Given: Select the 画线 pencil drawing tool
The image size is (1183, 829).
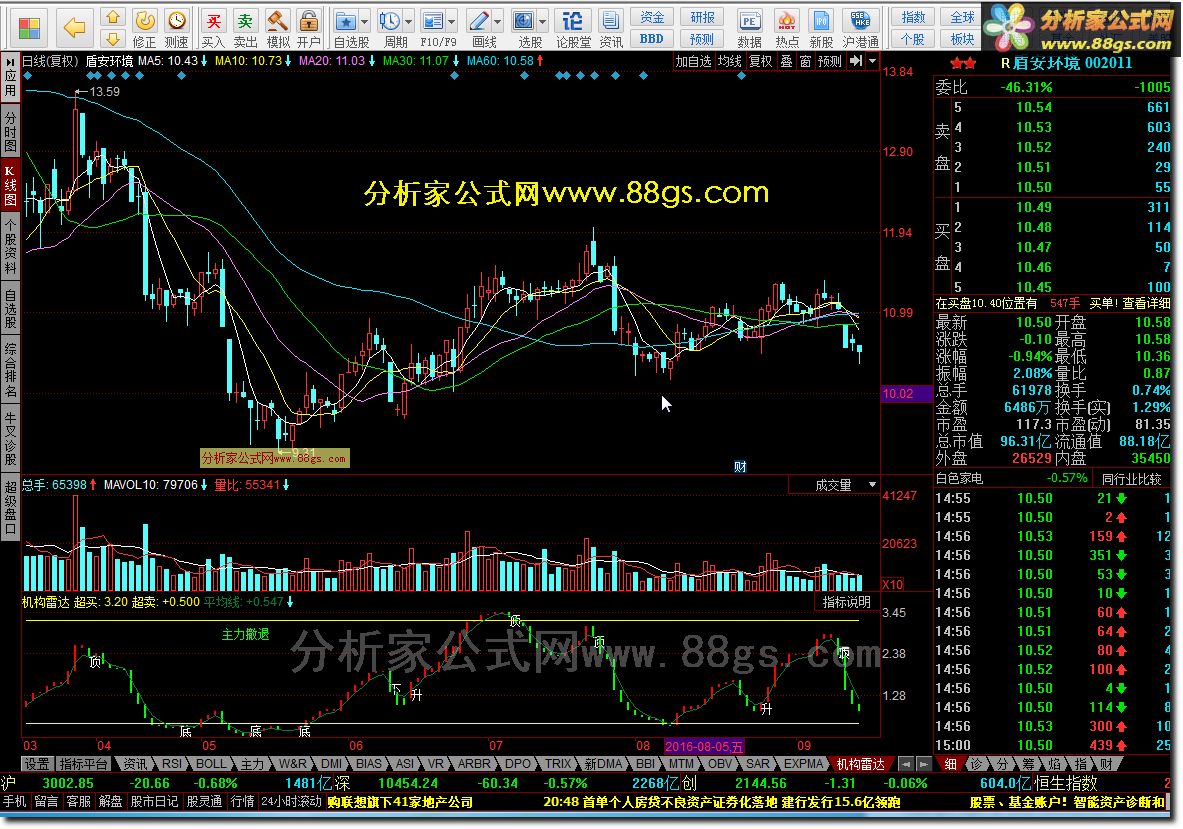Looking at the screenshot, I should 478,20.
